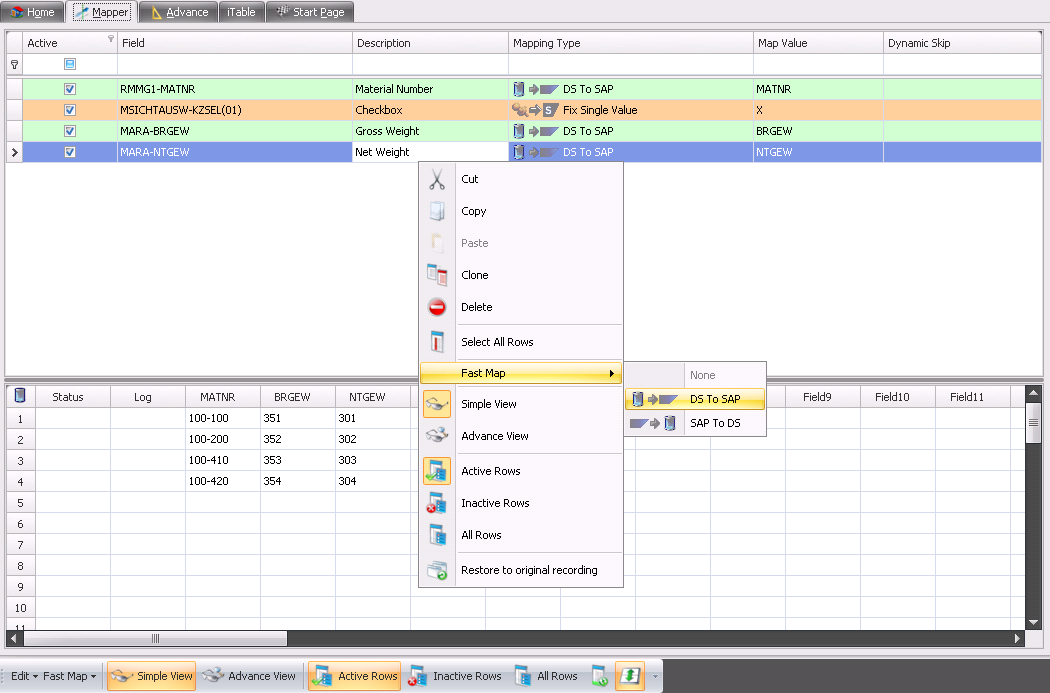This screenshot has width=1050, height=693.
Task: Click the BRGEW value 352 cell
Action: 297,439
